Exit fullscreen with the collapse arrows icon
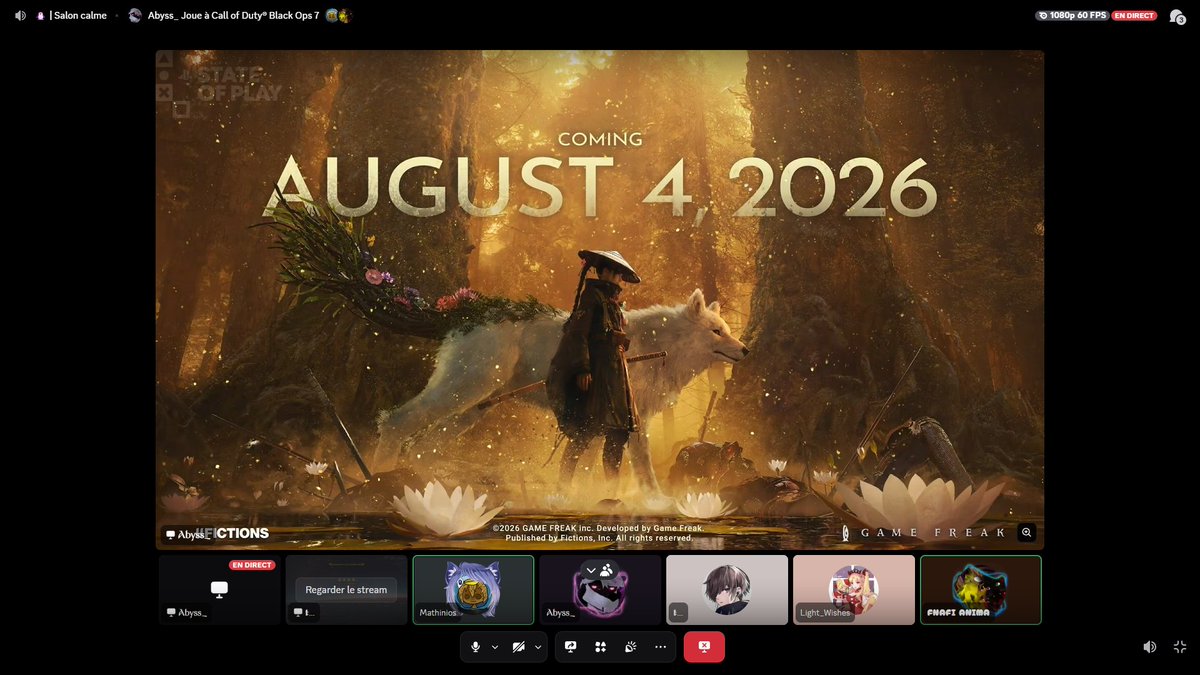 pyautogui.click(x=1180, y=647)
